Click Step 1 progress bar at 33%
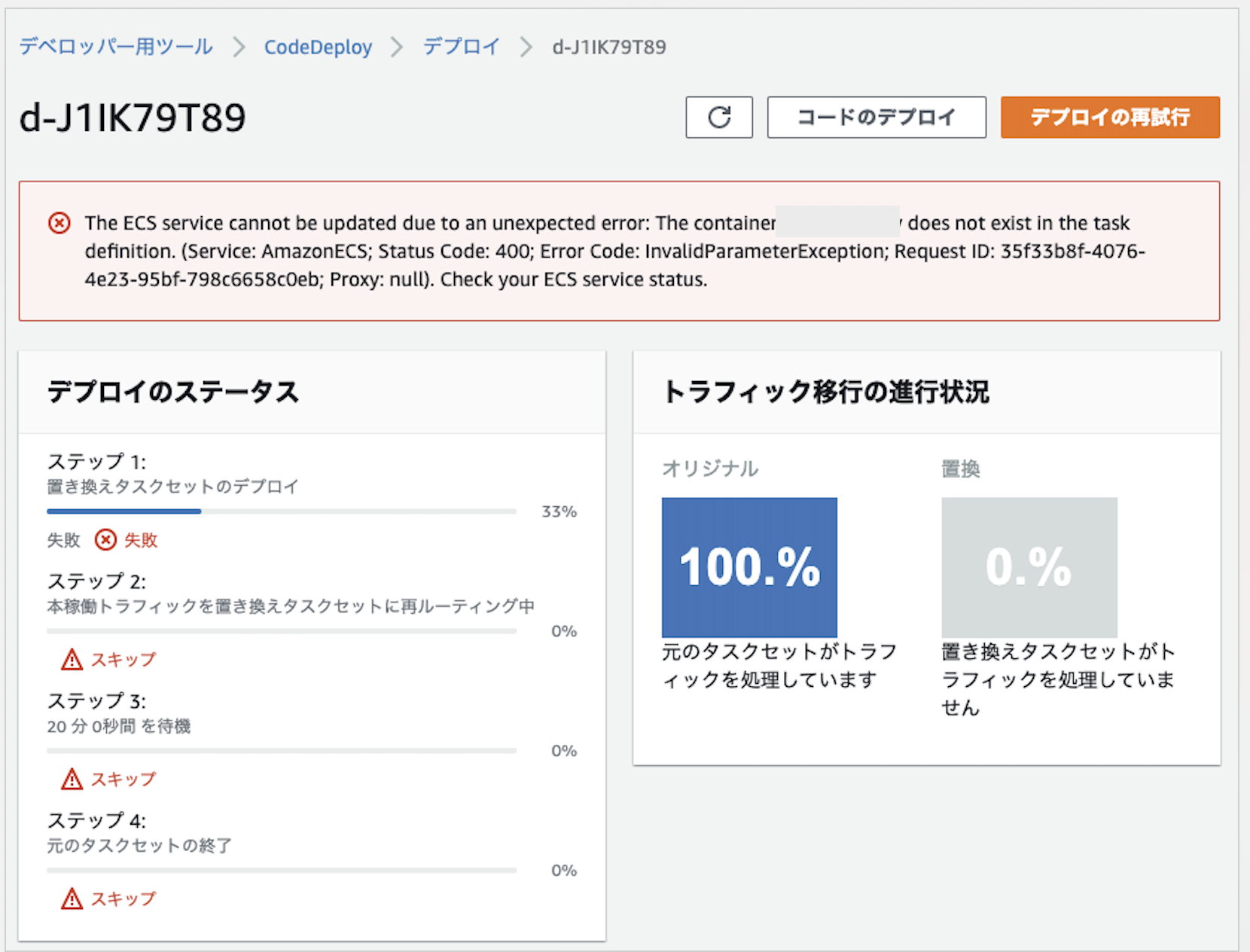The height and width of the screenshot is (952, 1250). tap(282, 511)
